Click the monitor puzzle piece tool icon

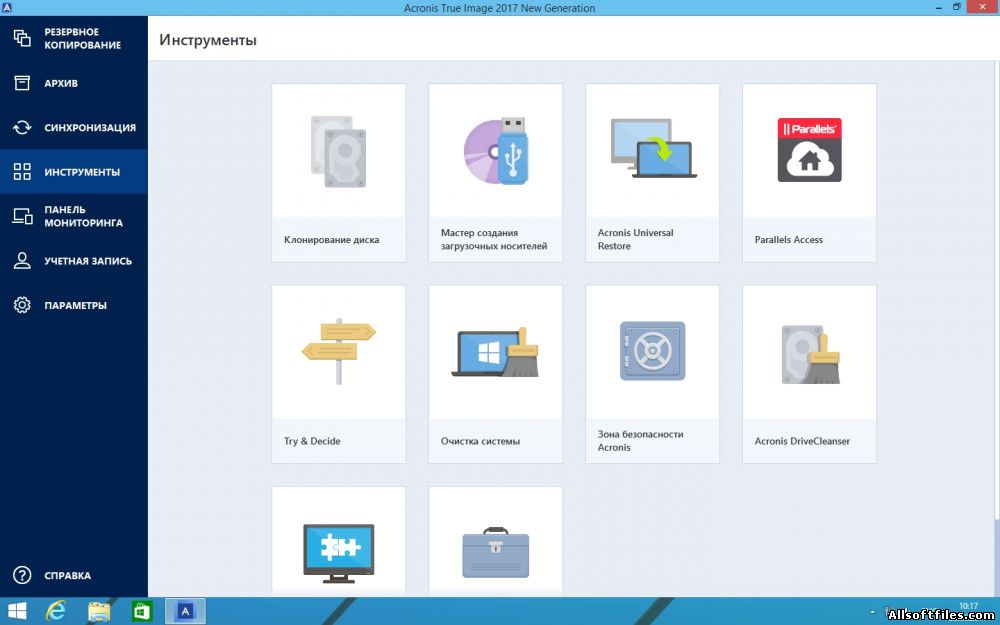click(338, 548)
